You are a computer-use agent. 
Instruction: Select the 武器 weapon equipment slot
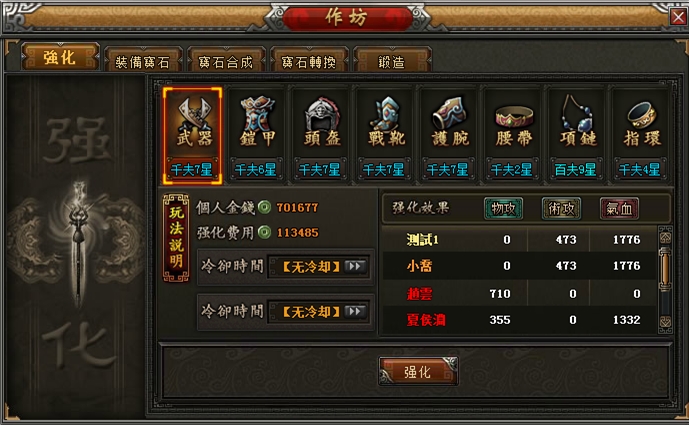192,135
